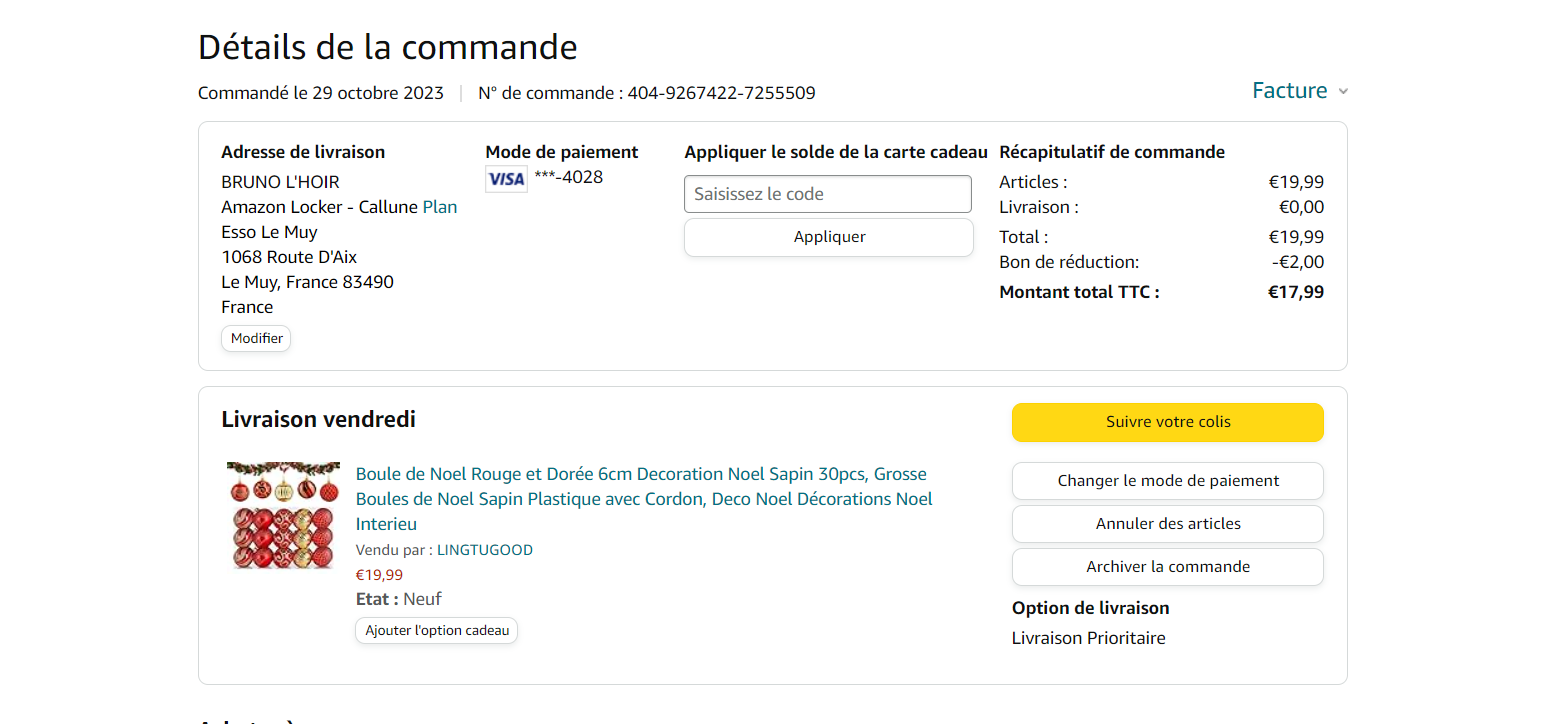Click the Livraison vendredi heading

click(318, 419)
